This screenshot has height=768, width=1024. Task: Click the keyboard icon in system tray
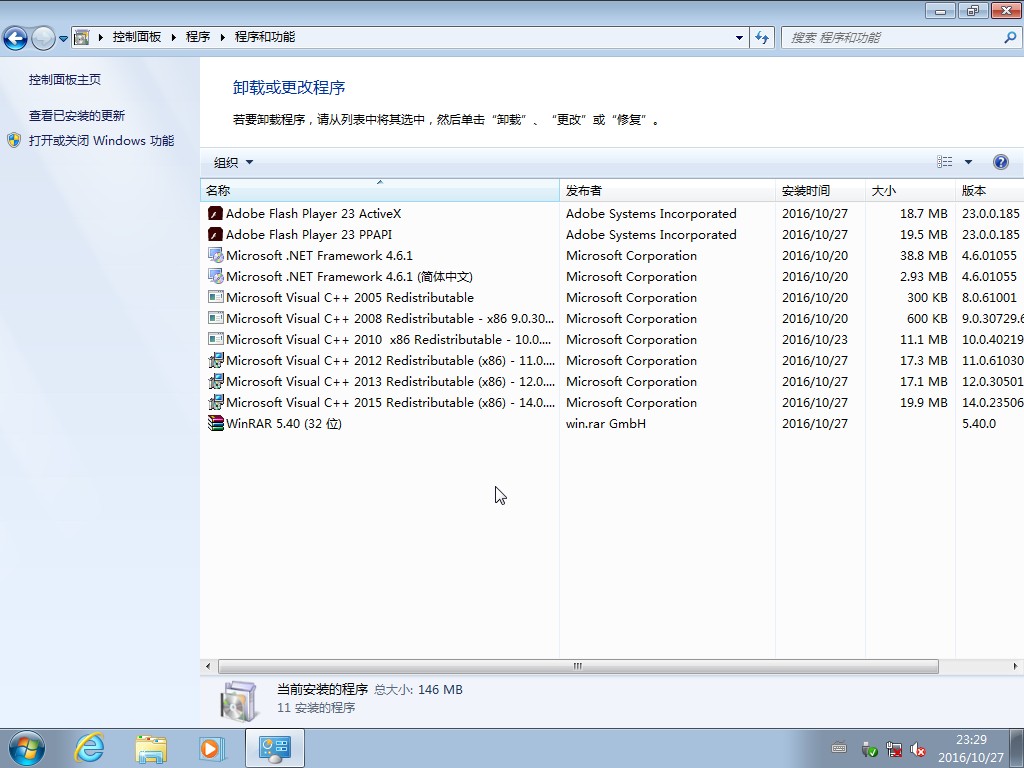[839, 748]
